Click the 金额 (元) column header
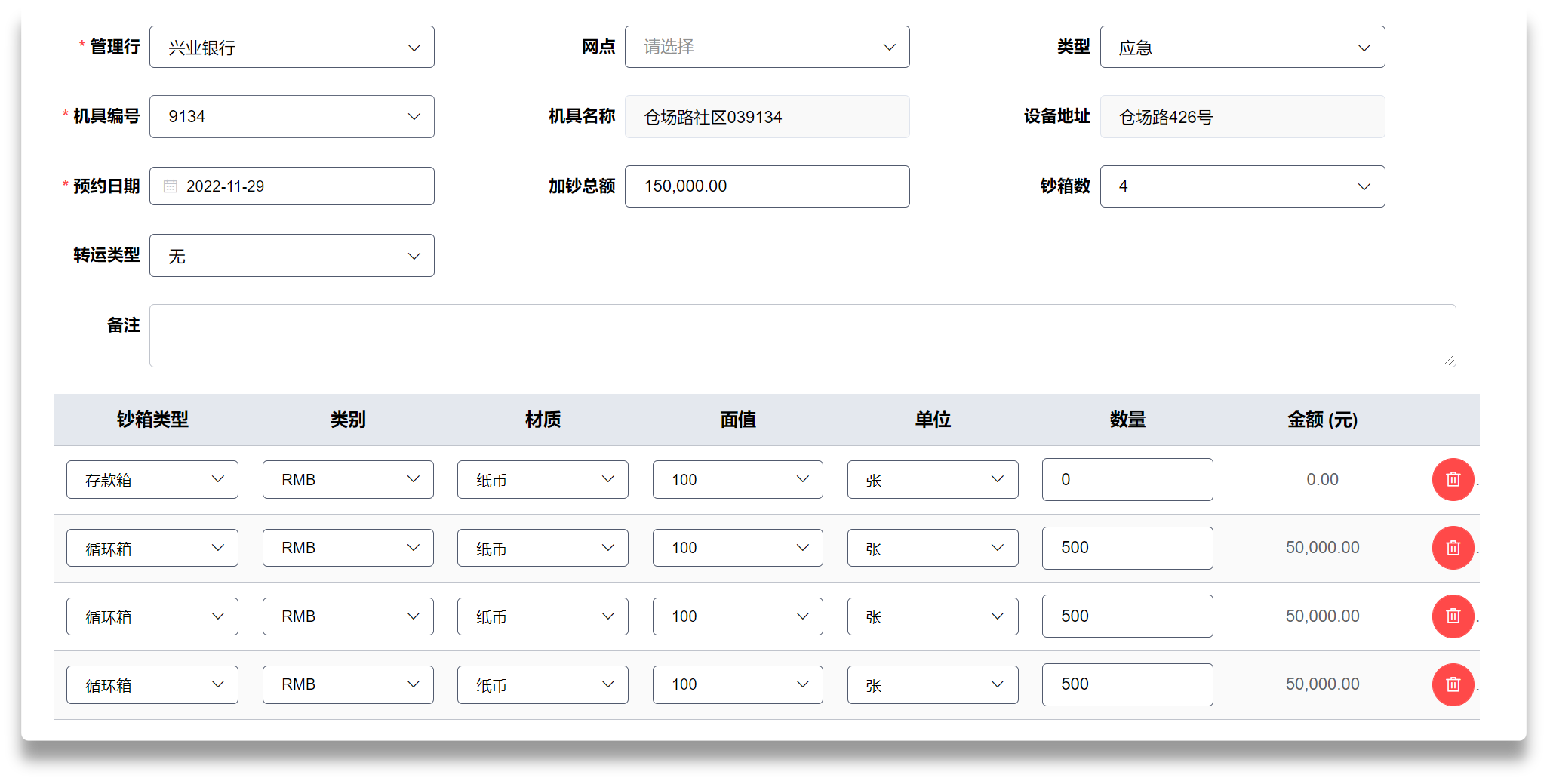This screenshot has height=784, width=1550. (x=1322, y=420)
